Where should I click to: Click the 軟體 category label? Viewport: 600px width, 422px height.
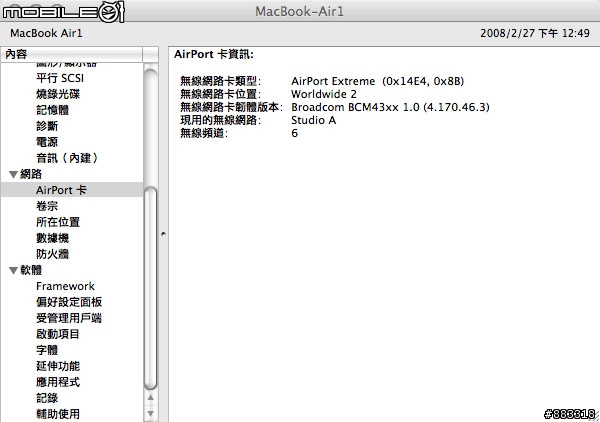(31, 270)
